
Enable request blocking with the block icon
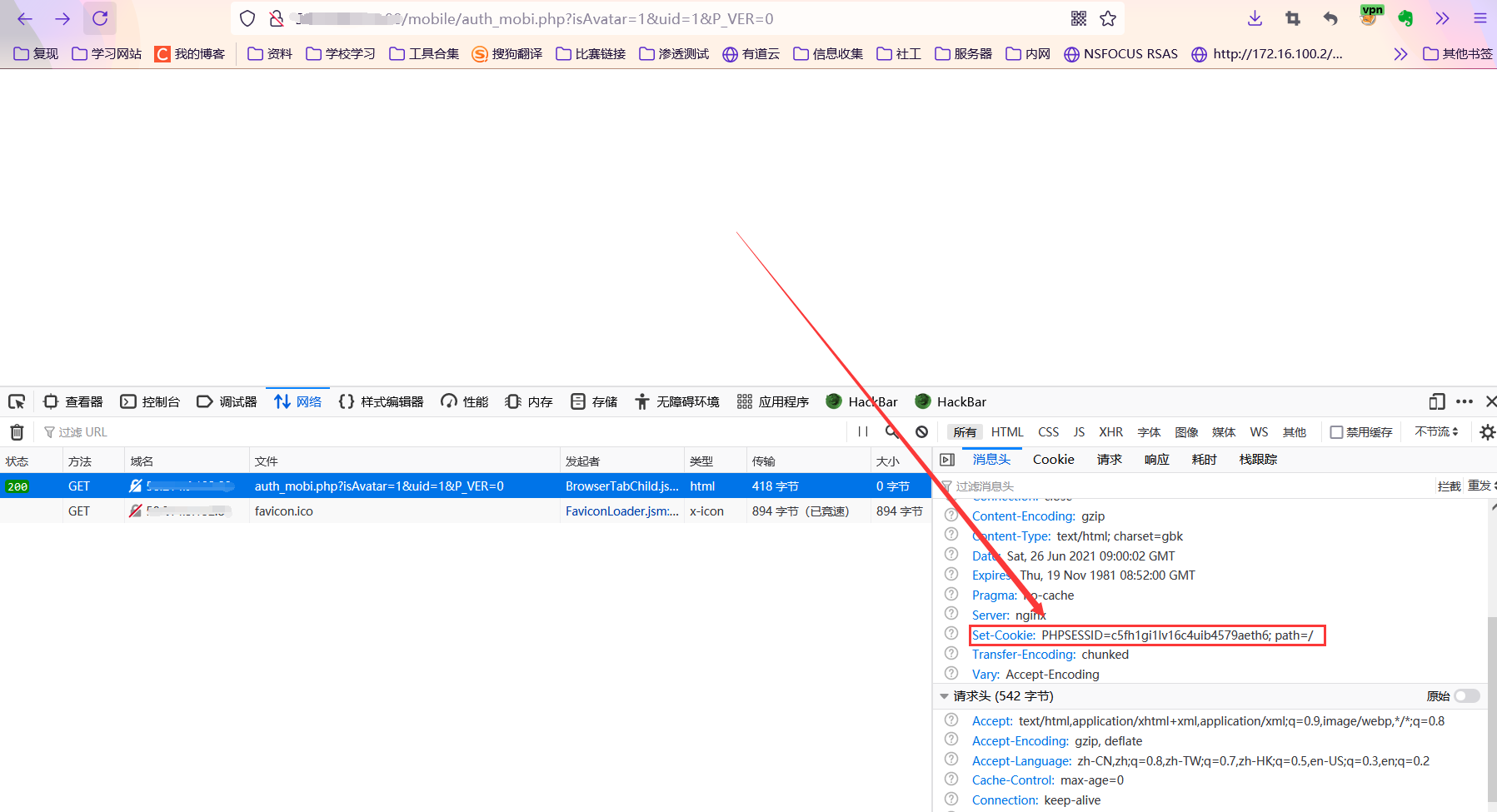tap(921, 431)
